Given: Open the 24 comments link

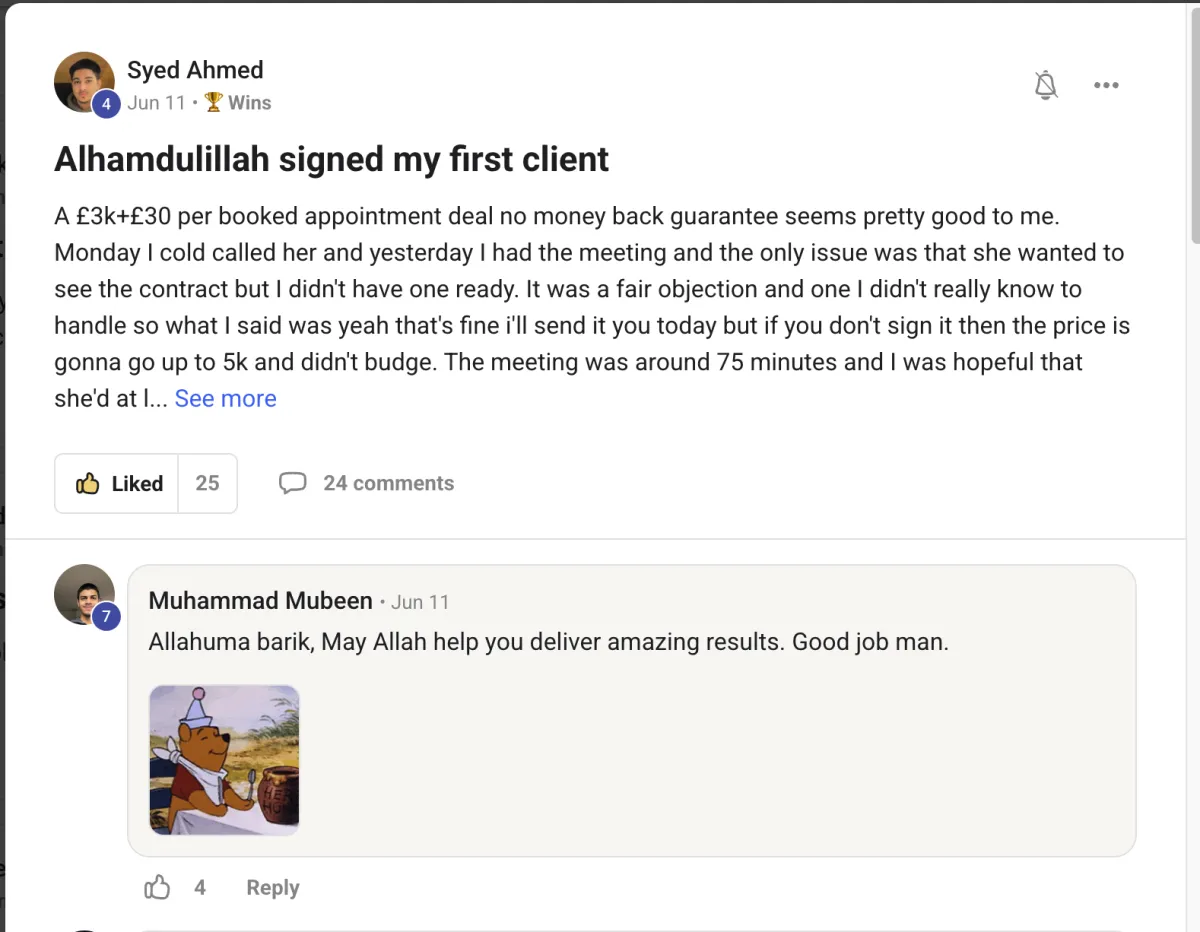Looking at the screenshot, I should tap(388, 483).
